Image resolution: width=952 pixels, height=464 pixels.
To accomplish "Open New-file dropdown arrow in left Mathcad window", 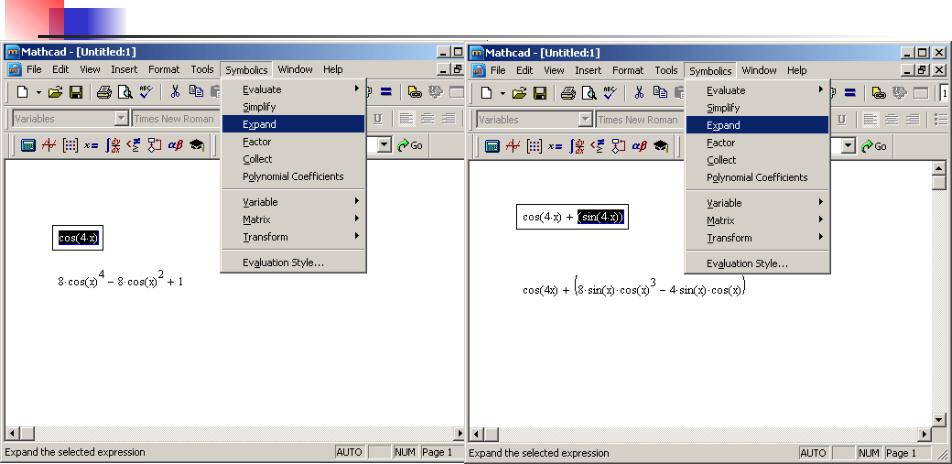I will click(38, 92).
